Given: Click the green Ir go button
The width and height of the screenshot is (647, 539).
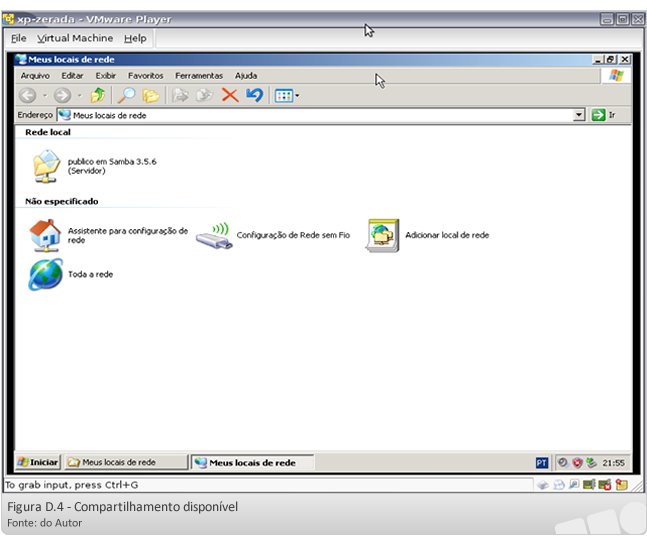Looking at the screenshot, I should [x=604, y=115].
